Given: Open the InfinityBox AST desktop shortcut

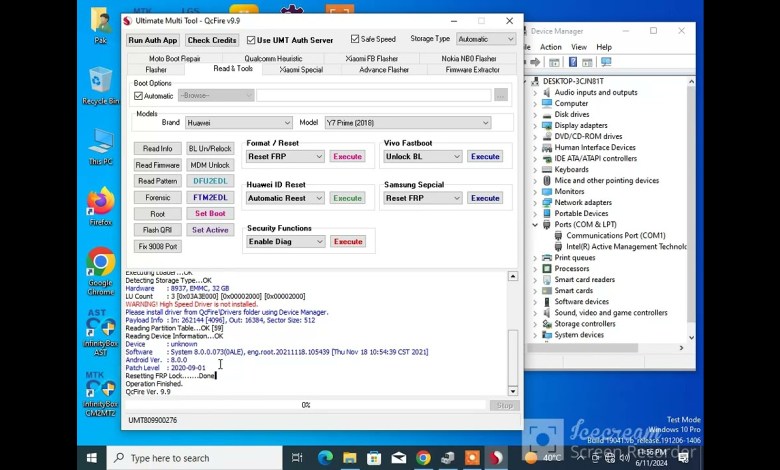Looking at the screenshot, I should click(100, 332).
